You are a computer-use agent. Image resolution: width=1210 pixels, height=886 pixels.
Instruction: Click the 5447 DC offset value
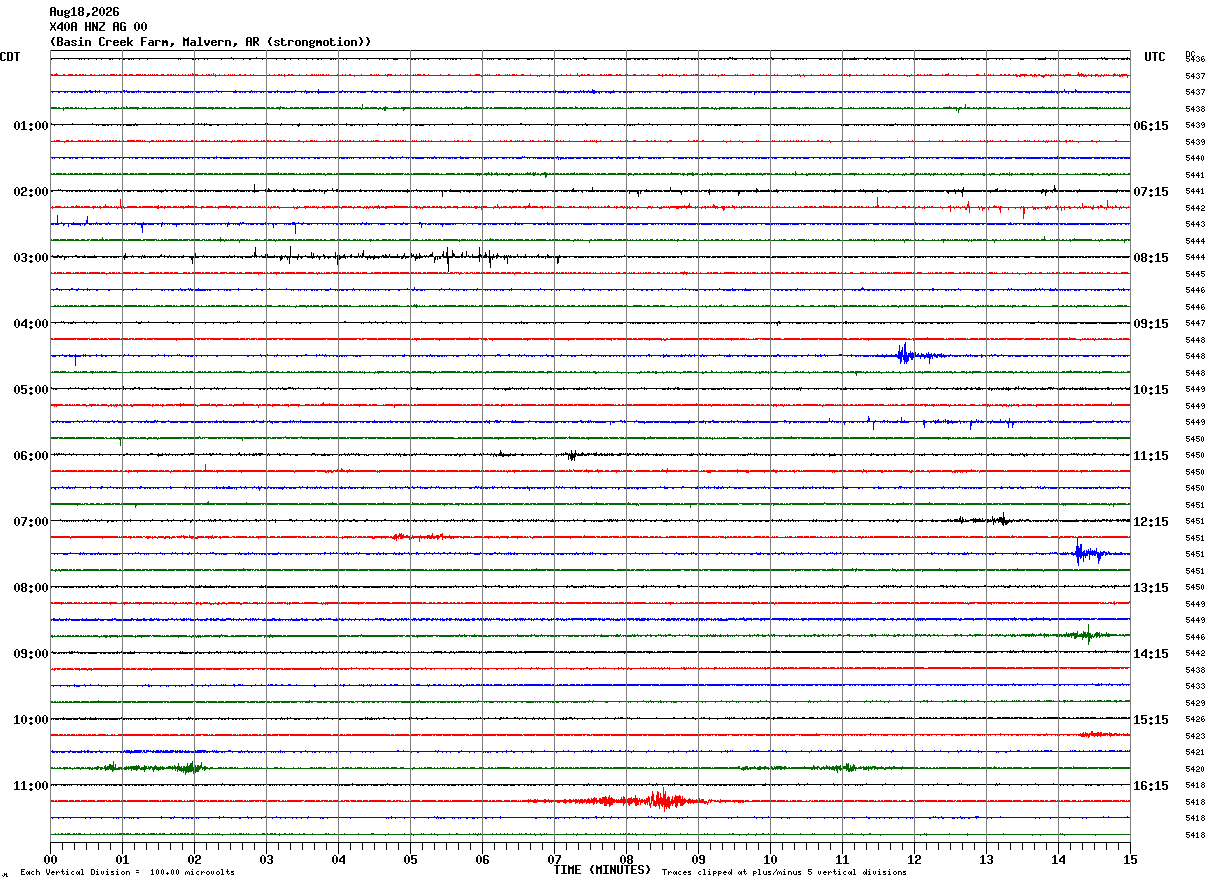point(1194,324)
